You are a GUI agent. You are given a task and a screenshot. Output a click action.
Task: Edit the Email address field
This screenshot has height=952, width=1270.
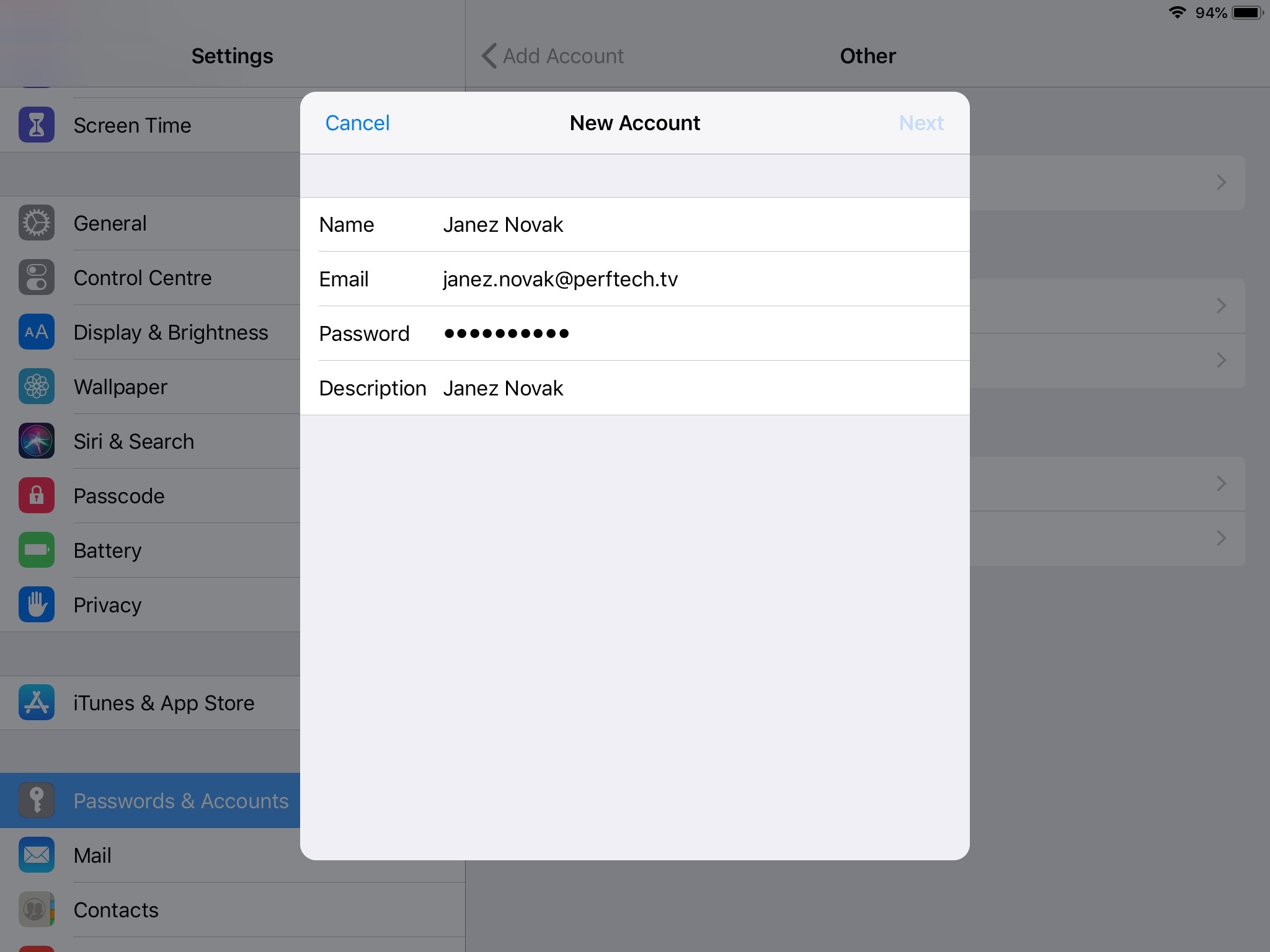click(x=635, y=279)
